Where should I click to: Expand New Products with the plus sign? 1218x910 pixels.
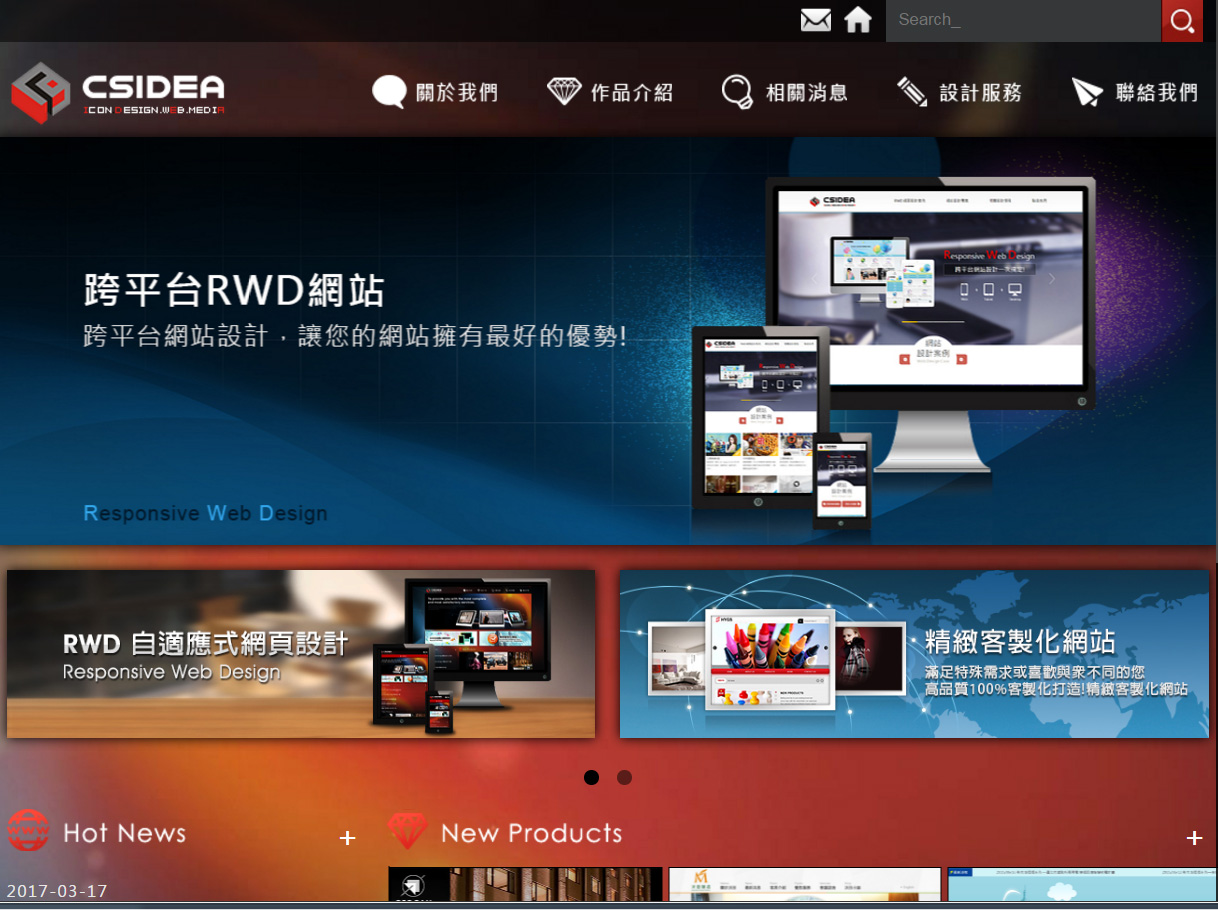[x=1193, y=837]
